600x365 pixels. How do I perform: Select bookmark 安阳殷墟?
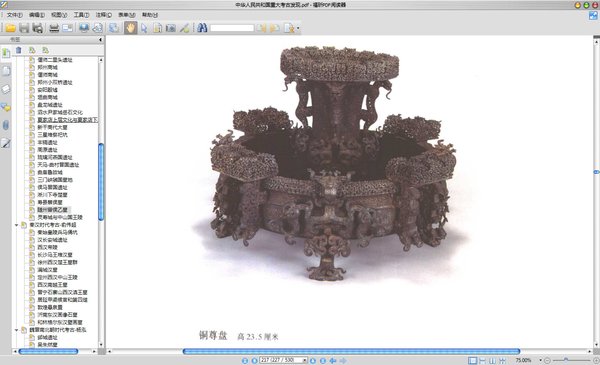click(47, 90)
